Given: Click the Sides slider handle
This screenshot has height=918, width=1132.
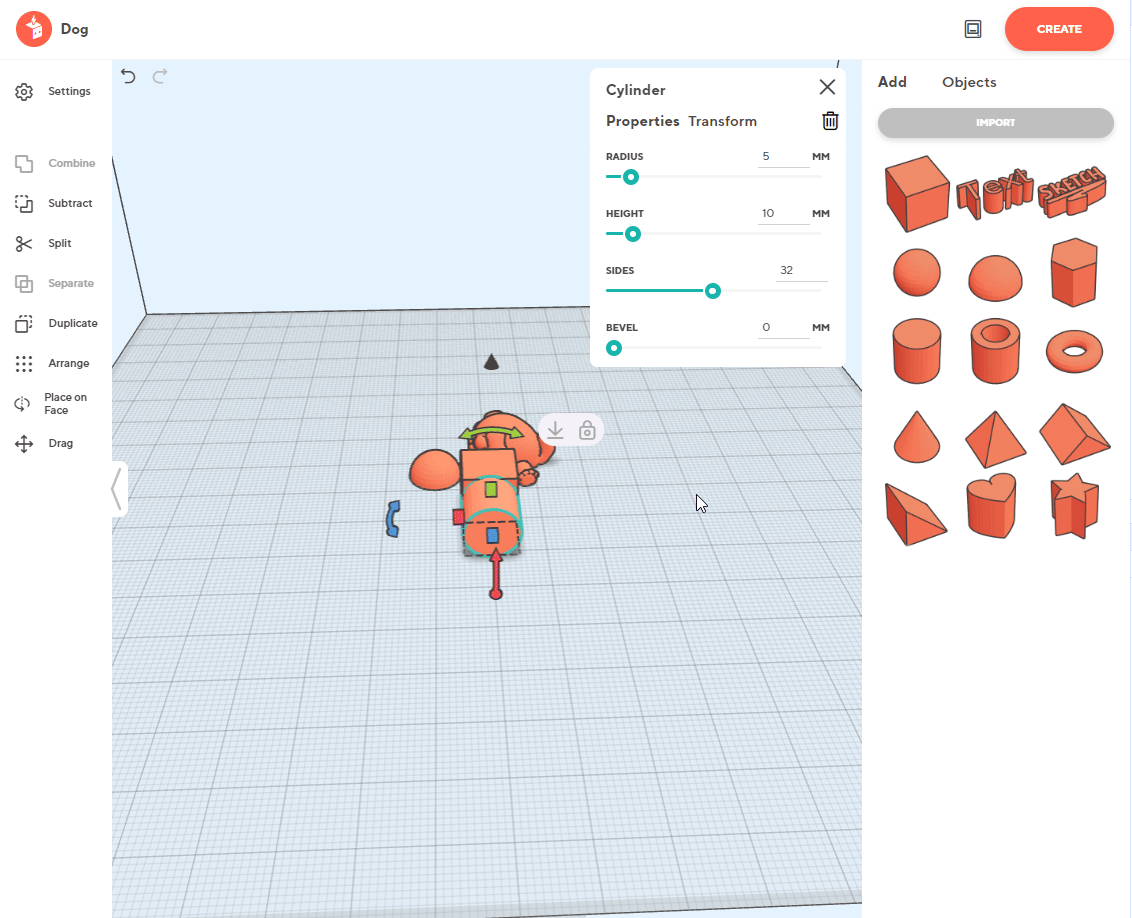Looking at the screenshot, I should 712,291.
